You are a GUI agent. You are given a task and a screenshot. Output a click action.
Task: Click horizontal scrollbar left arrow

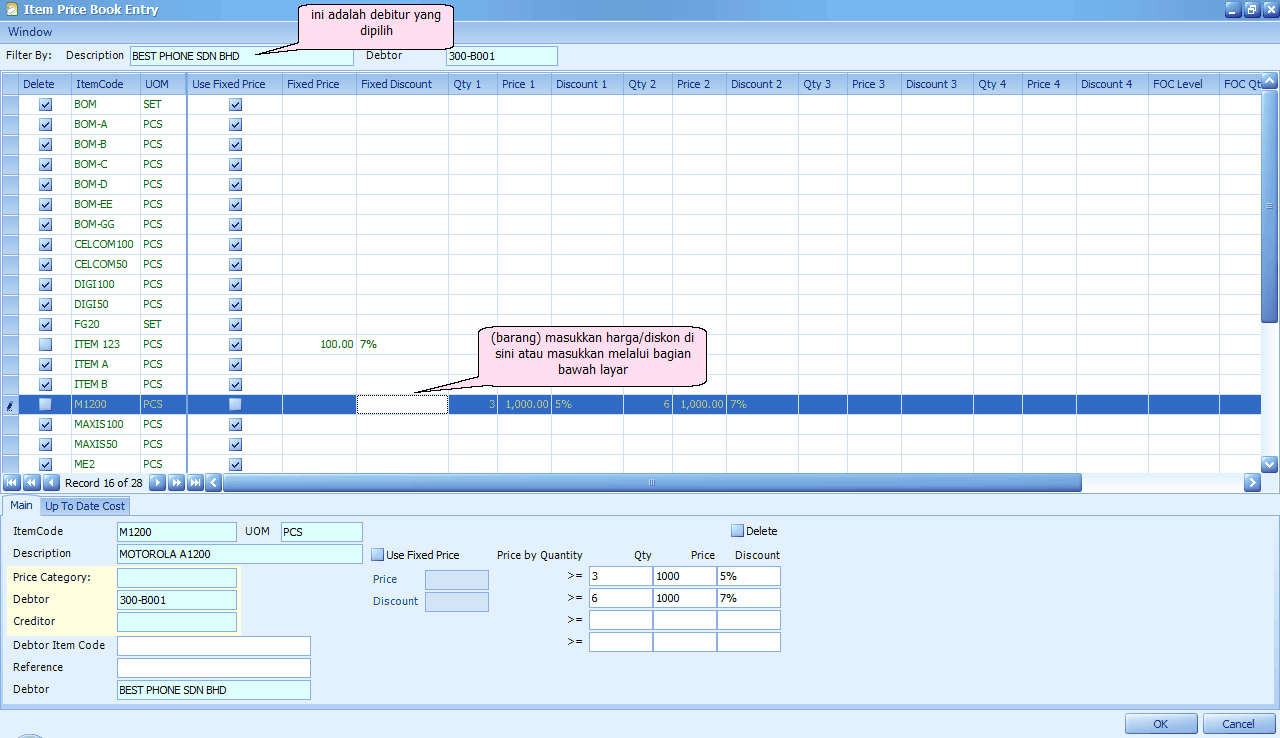click(x=213, y=483)
